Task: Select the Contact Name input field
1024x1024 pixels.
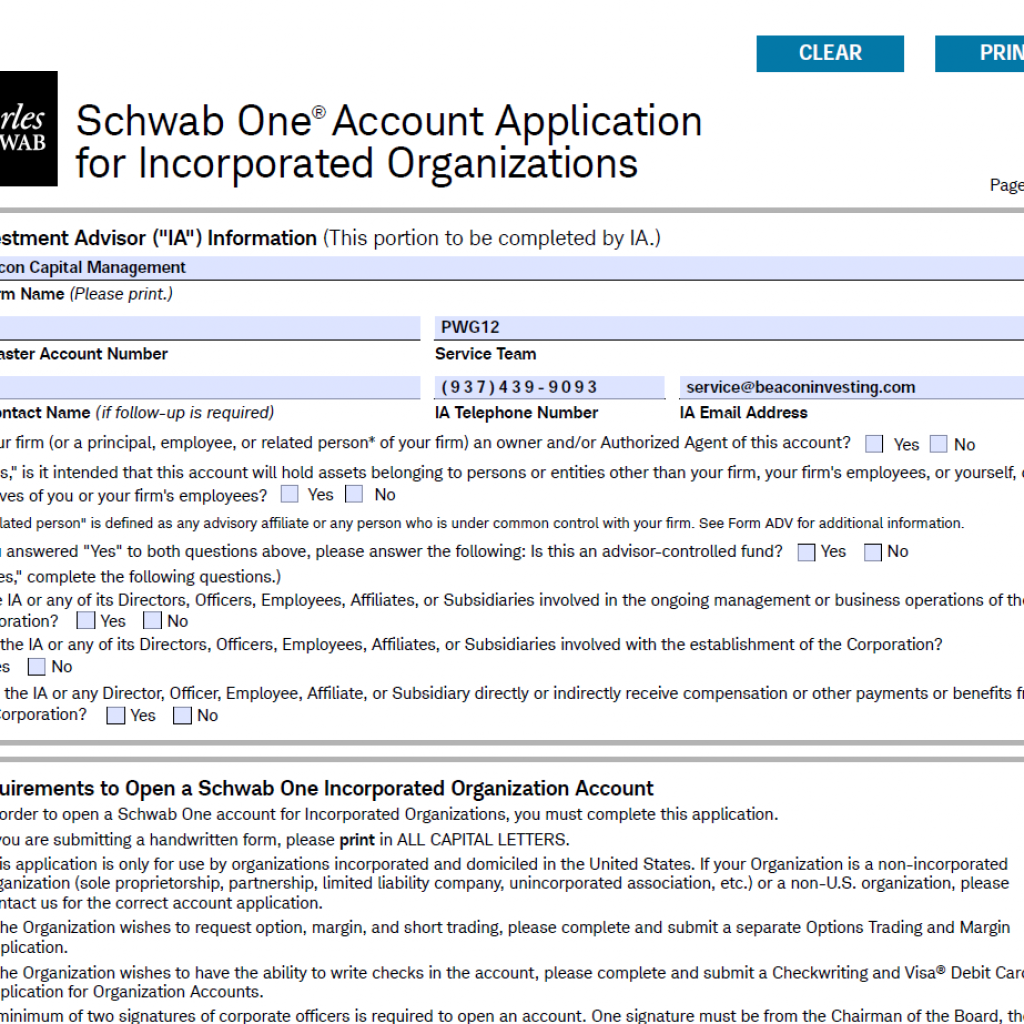Action: pos(210,387)
